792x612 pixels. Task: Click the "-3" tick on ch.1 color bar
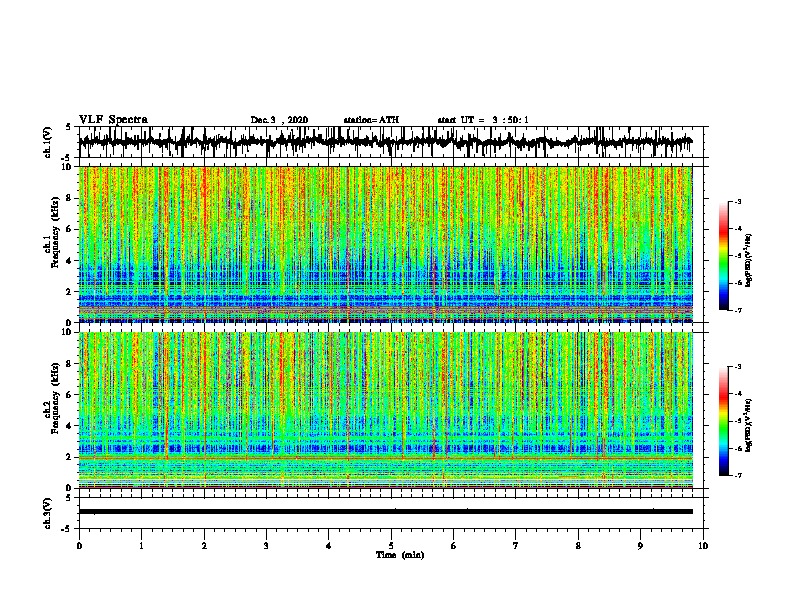tap(737, 202)
